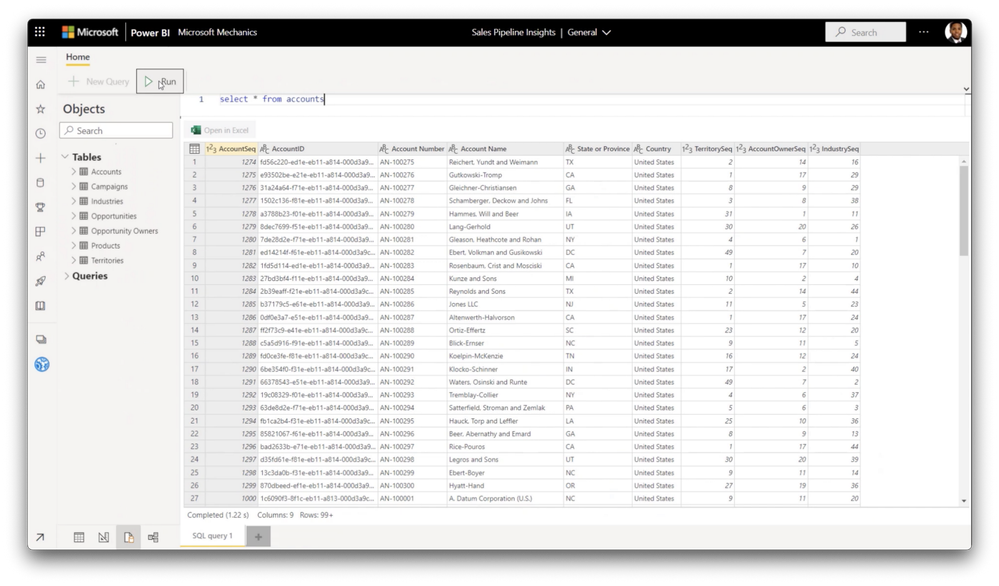Select the SQL query 1 tab
999x586 pixels.
point(213,536)
